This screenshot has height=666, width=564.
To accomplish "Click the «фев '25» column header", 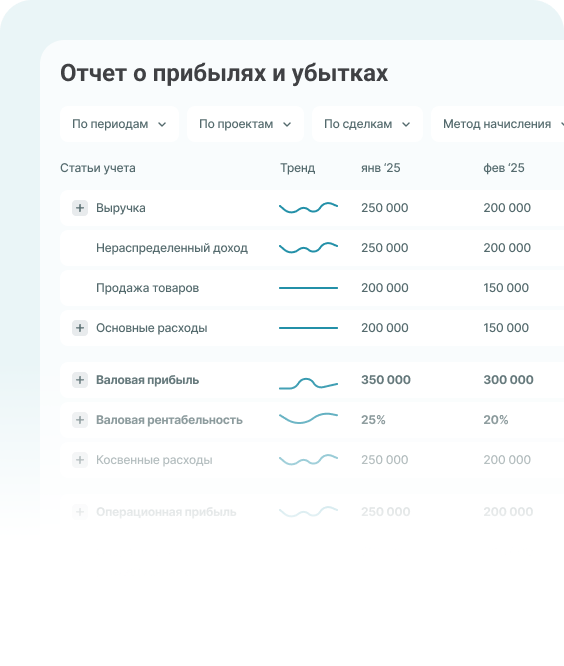I will coord(504,168).
